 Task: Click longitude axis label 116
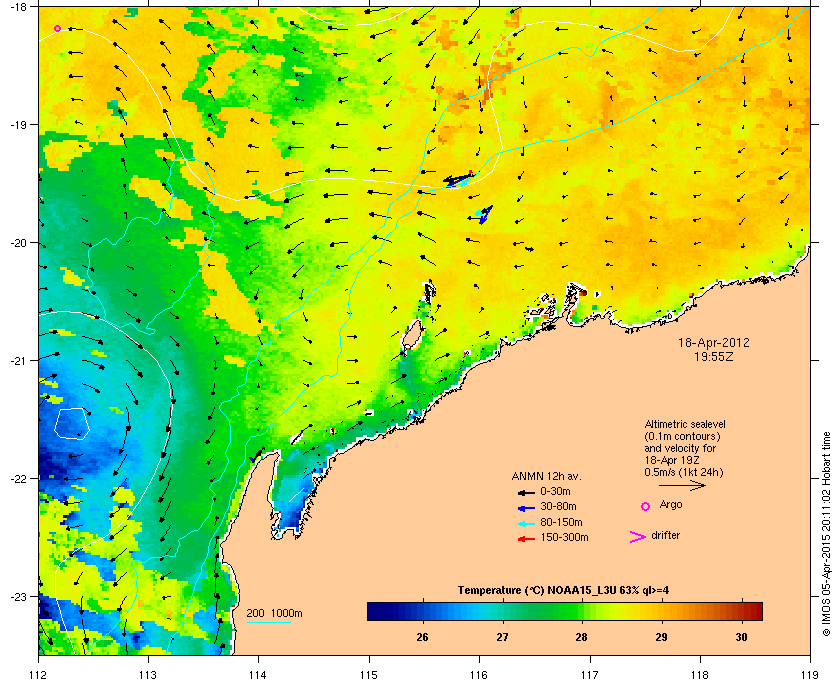pos(479,674)
